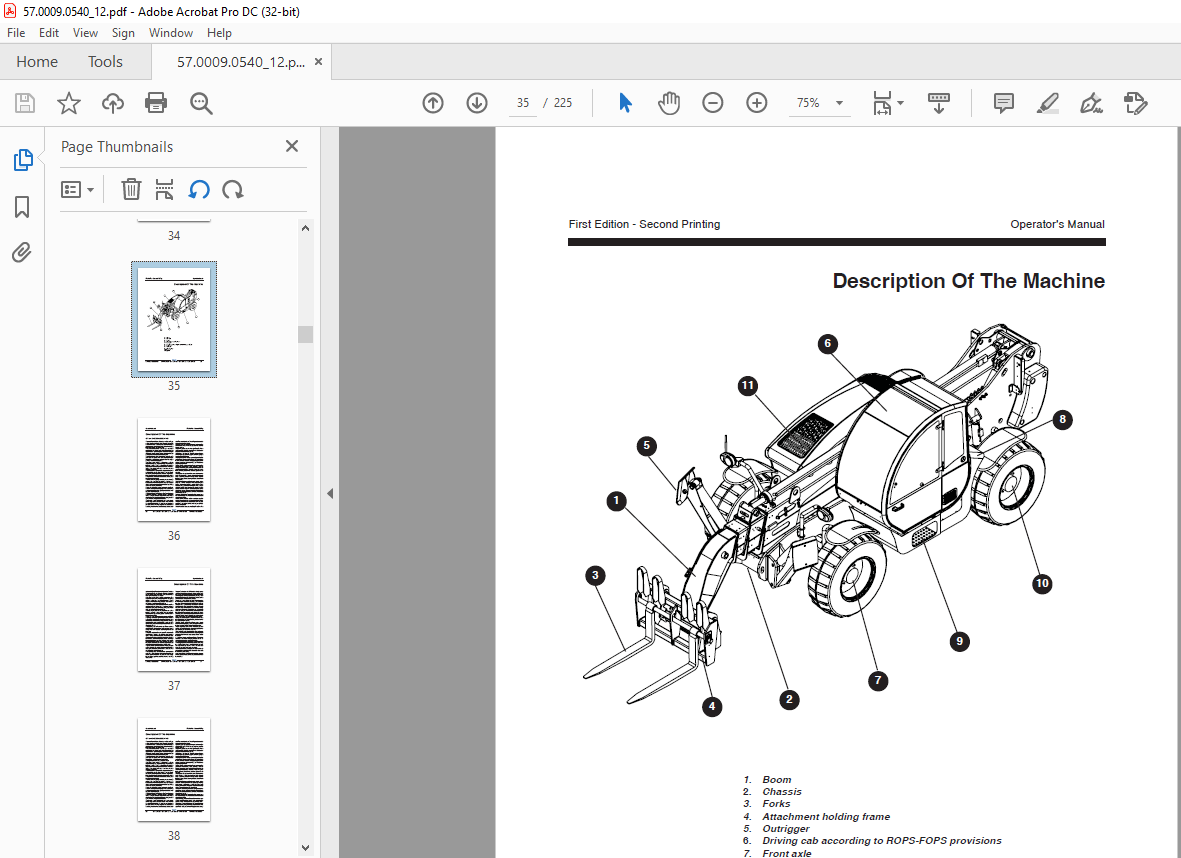Open the 75% zoom level dropdown

pyautogui.click(x=819, y=102)
